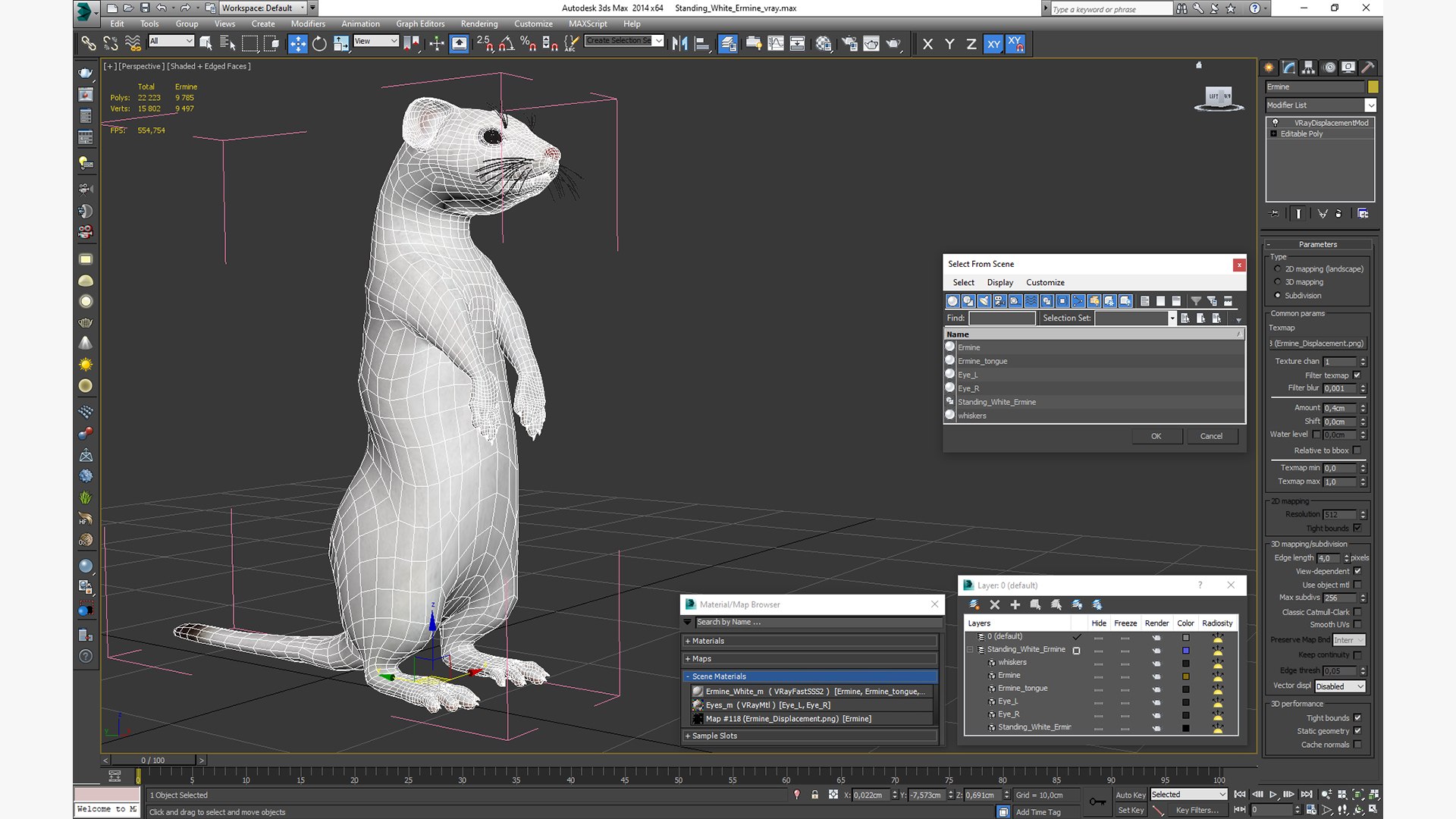Open the Reference Coordinate System View dropdown
This screenshot has width=1456, height=819.
(x=376, y=41)
